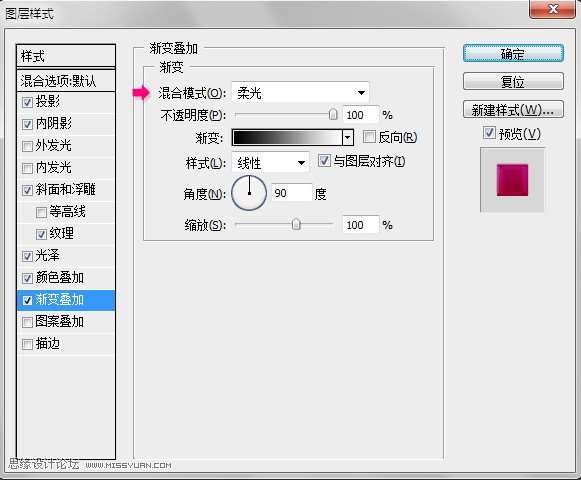581x480 pixels.
Task: Click the 新建样式(W)... button
Action: (x=513, y=109)
